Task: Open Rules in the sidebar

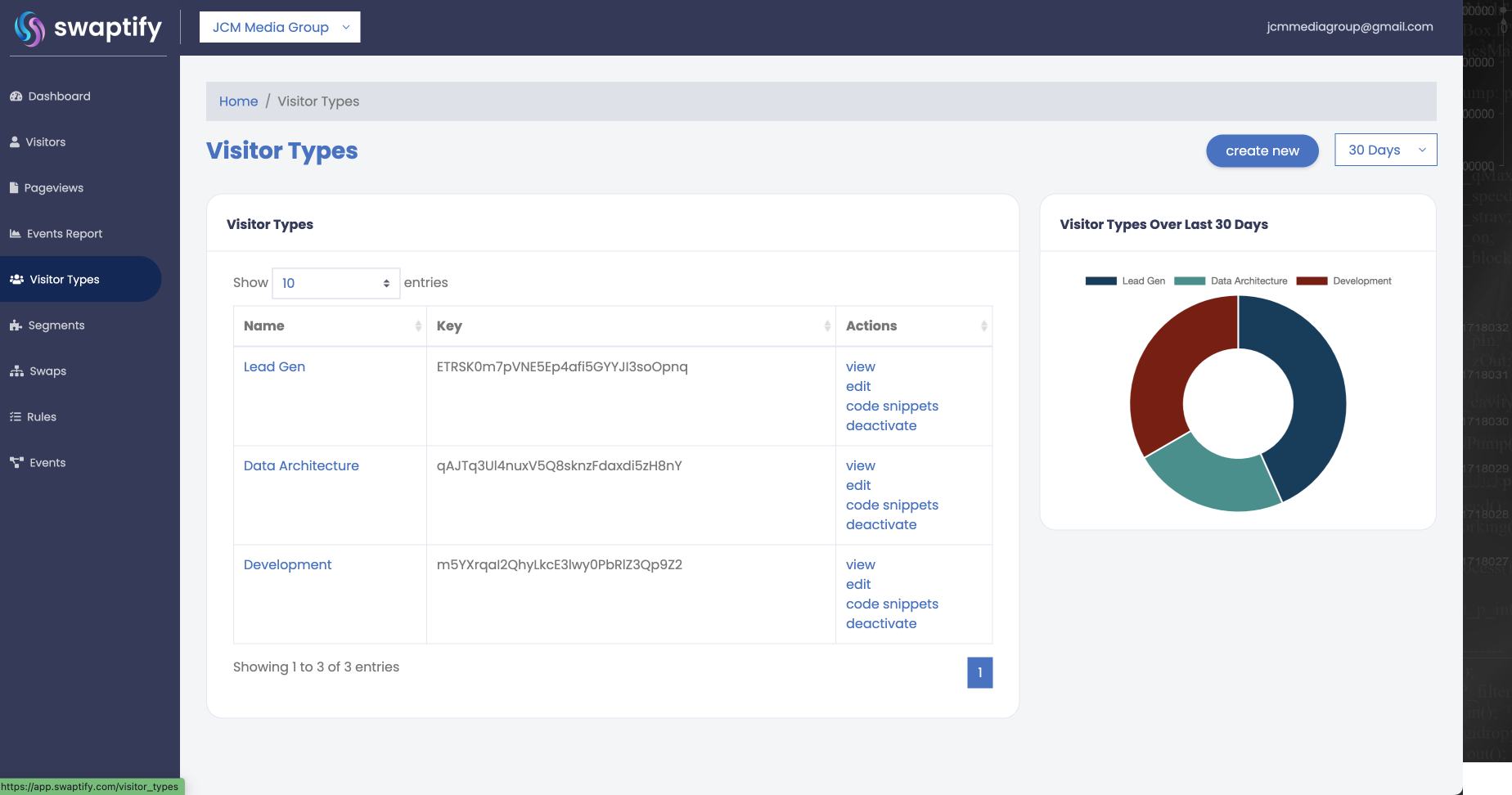Action: click(x=42, y=417)
